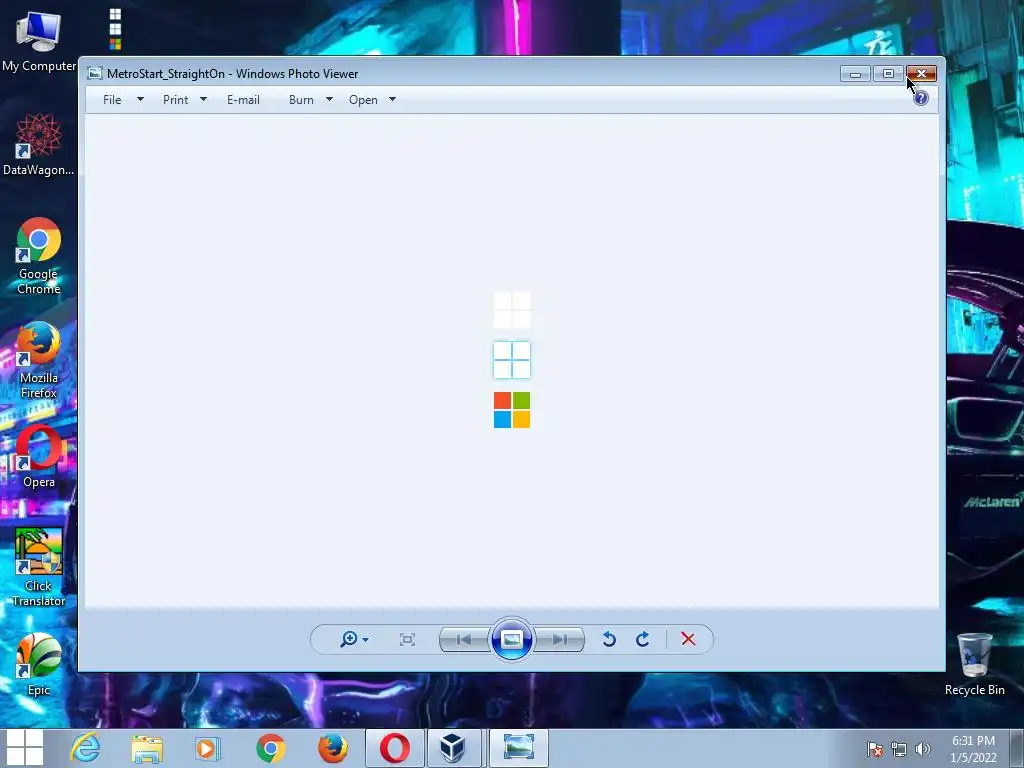Delete the current photo with red X
This screenshot has height=768, width=1024.
[x=688, y=639]
